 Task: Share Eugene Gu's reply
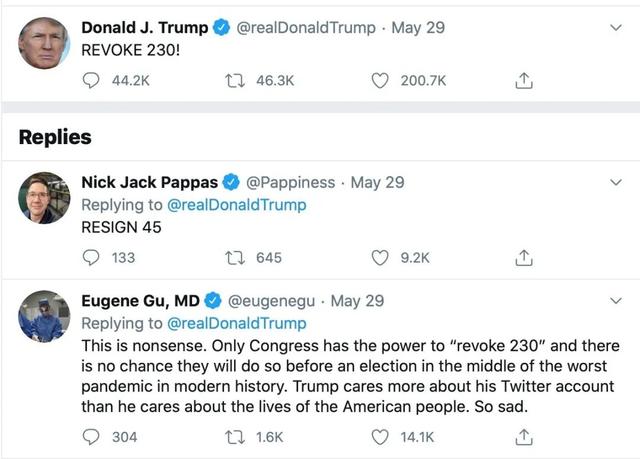click(x=522, y=436)
